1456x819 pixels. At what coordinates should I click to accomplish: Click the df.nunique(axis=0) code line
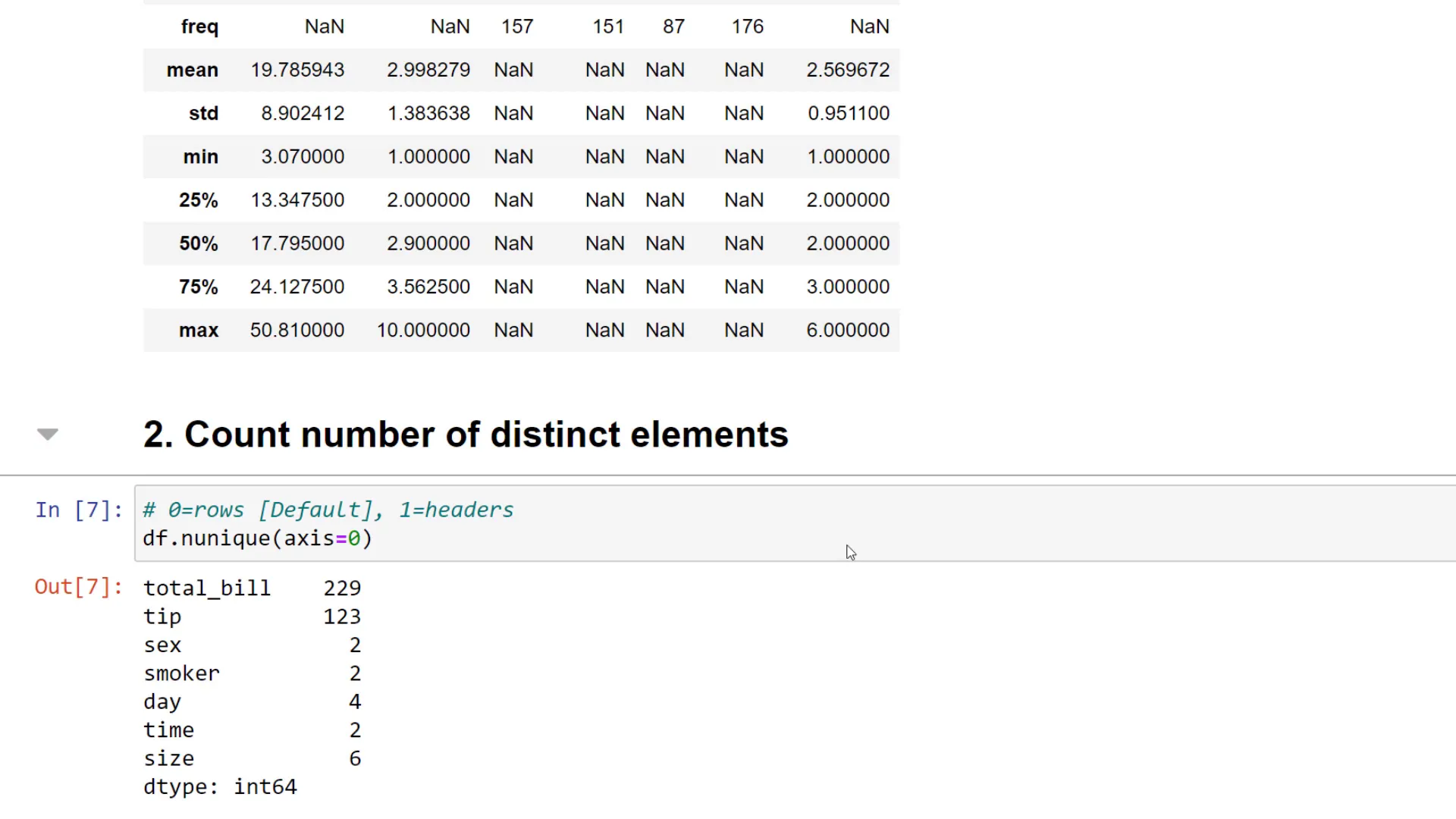[x=256, y=538]
